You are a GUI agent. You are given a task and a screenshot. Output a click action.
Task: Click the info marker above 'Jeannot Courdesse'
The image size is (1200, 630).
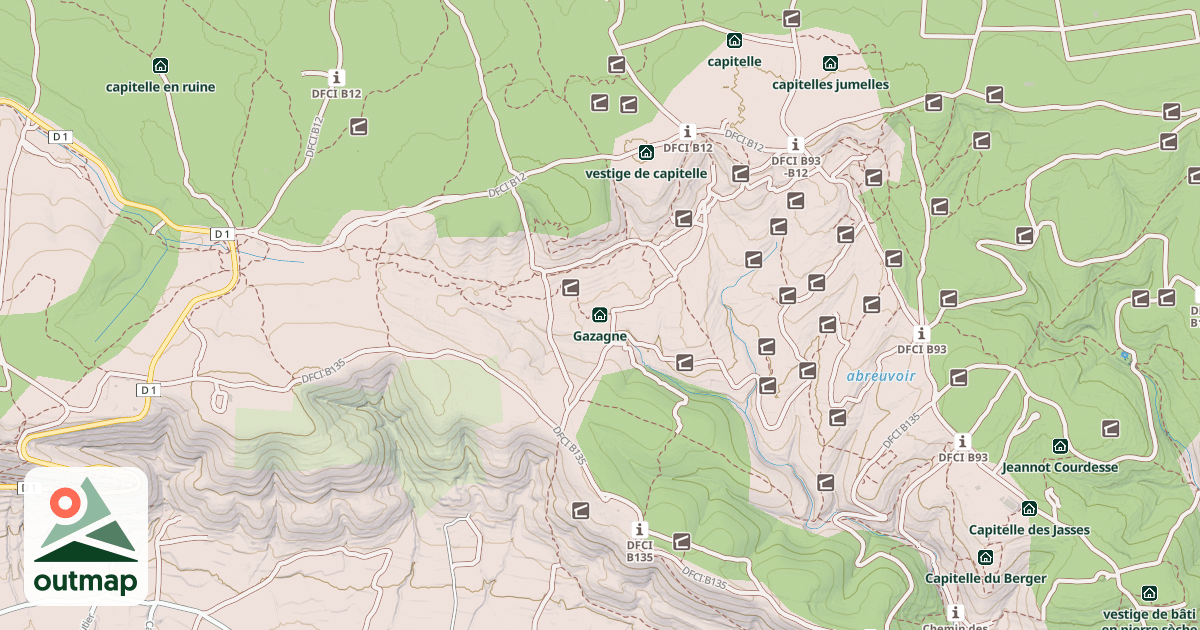tap(963, 442)
